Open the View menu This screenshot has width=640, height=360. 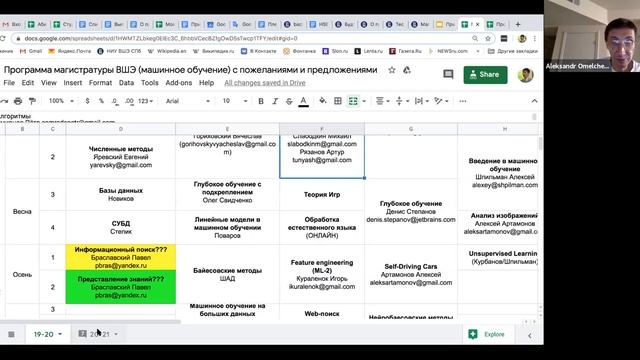click(49, 83)
